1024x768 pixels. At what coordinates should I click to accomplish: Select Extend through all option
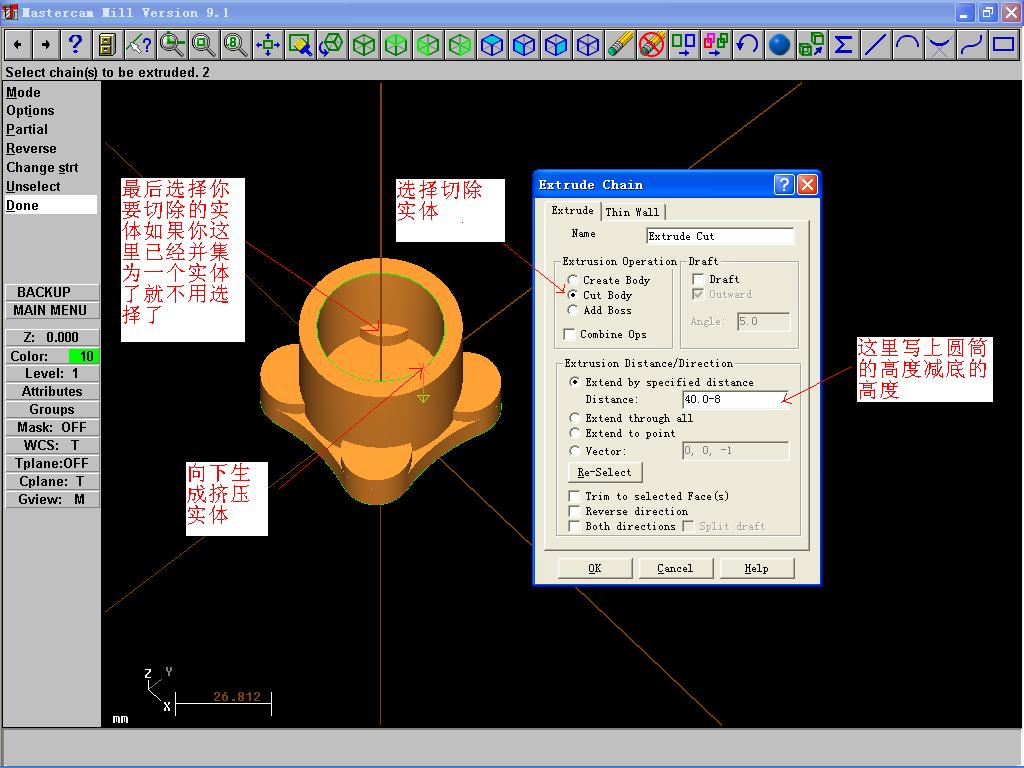[x=574, y=418]
